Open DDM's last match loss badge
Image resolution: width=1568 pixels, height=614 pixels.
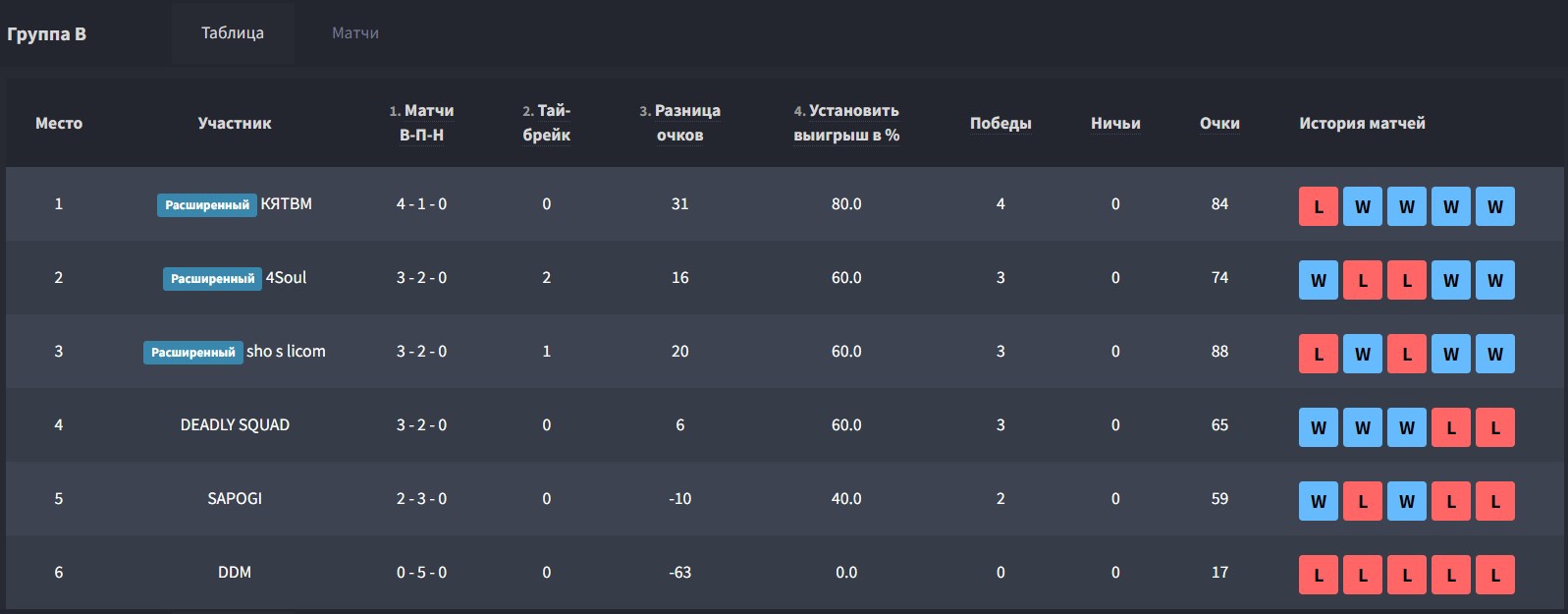coord(1495,575)
